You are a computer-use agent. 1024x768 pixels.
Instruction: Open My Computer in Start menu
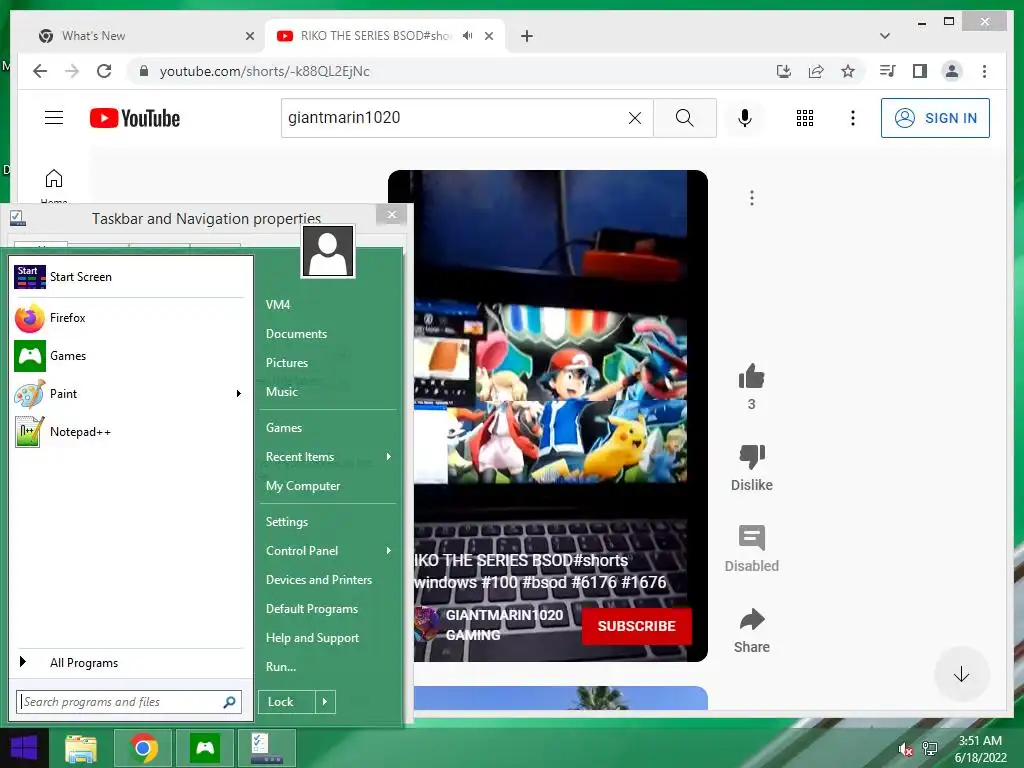pyautogui.click(x=303, y=486)
